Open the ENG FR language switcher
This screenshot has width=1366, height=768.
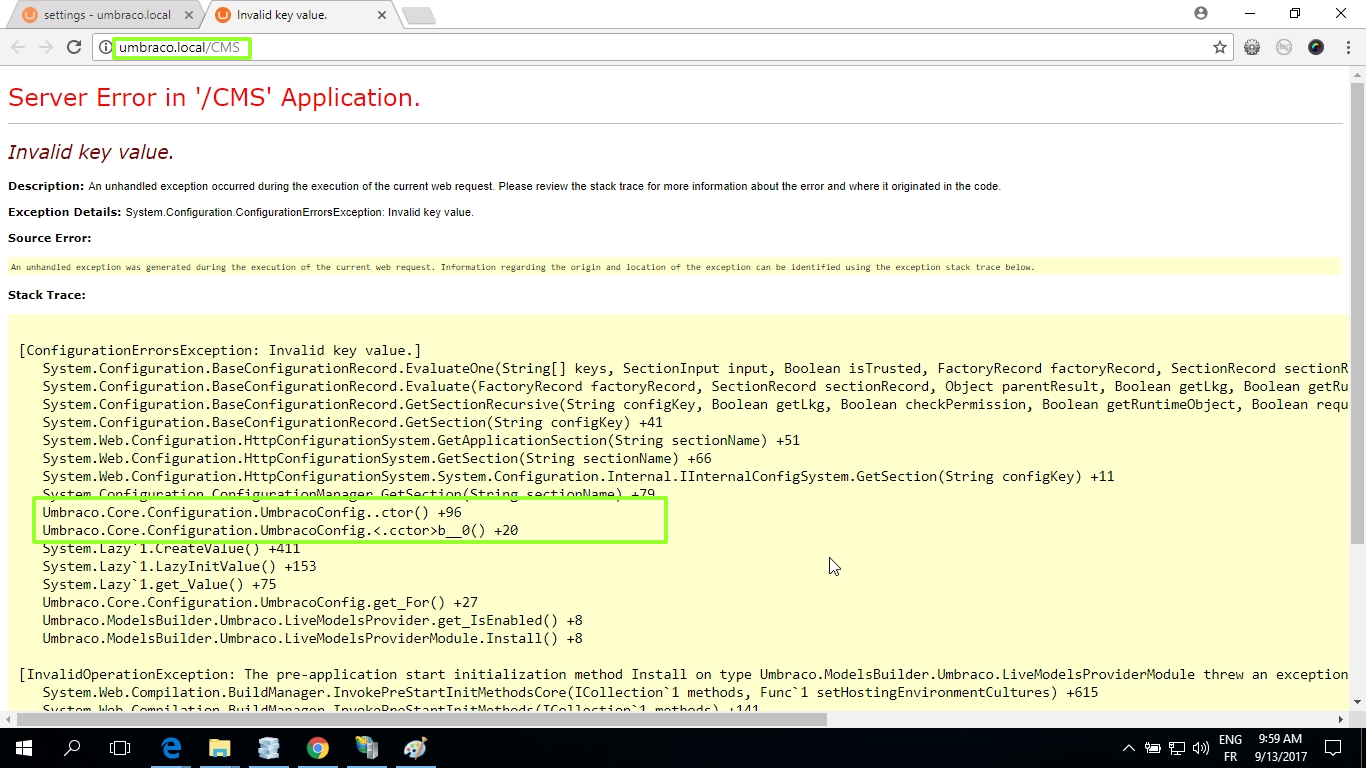point(1229,747)
